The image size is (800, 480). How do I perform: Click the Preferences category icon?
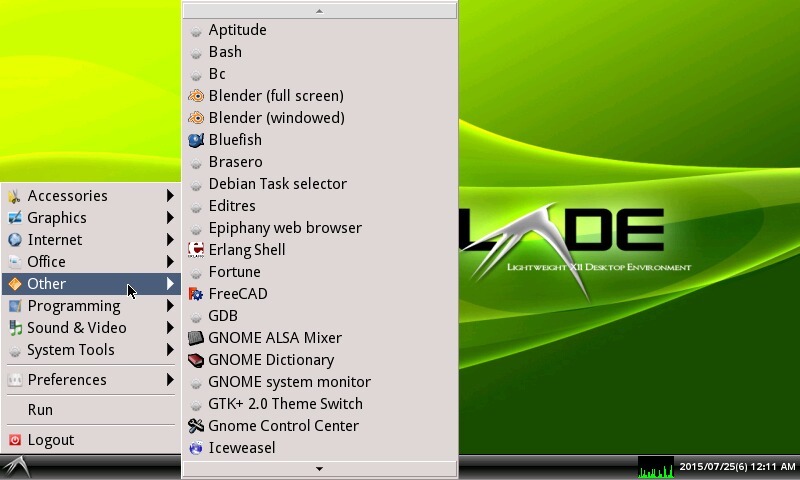coord(15,380)
